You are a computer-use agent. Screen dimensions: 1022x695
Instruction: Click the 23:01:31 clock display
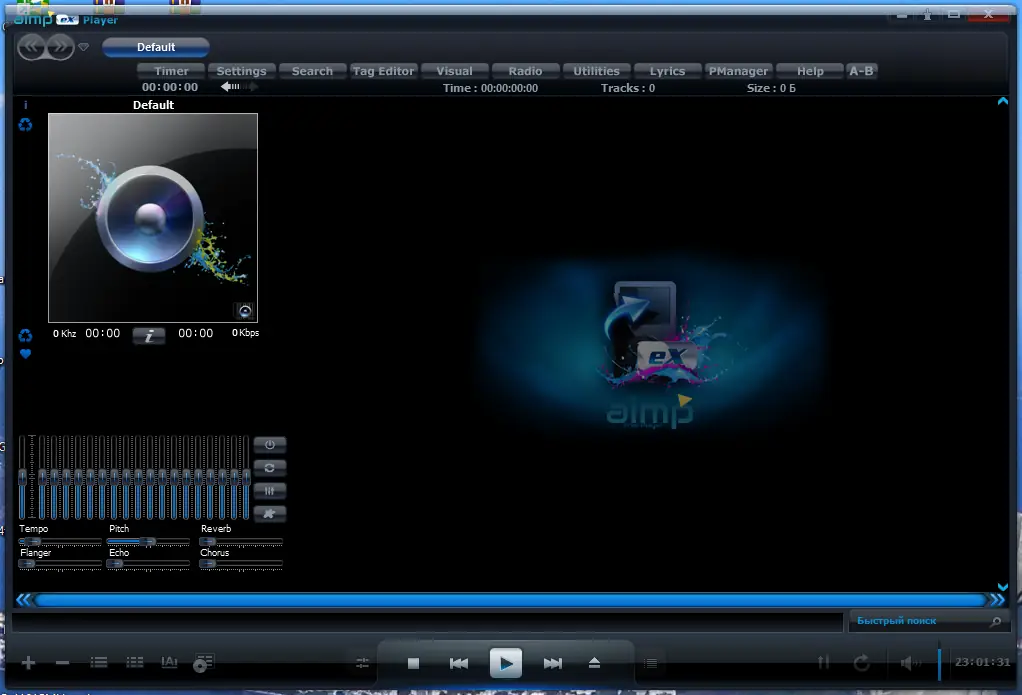click(x=983, y=662)
